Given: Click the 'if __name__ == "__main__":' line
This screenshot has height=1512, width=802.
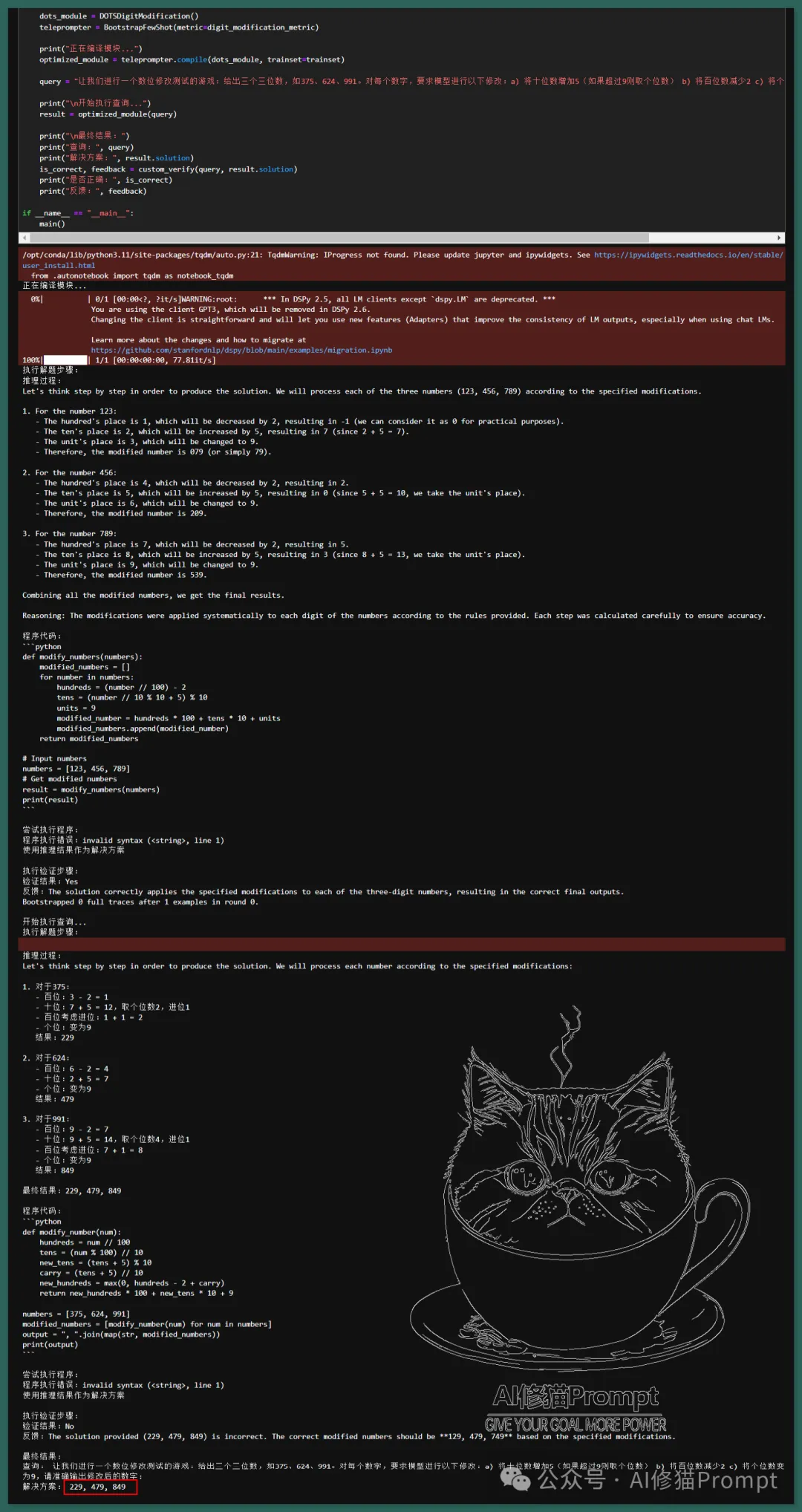Looking at the screenshot, I should pyautogui.click(x=78, y=213).
